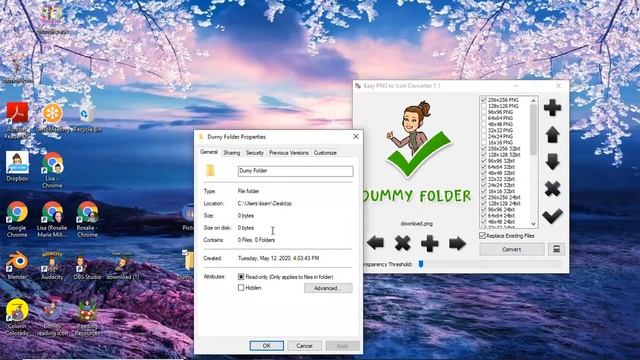
Task: Select the Lisa - Chrome shortcut
Action: [x=52, y=170]
